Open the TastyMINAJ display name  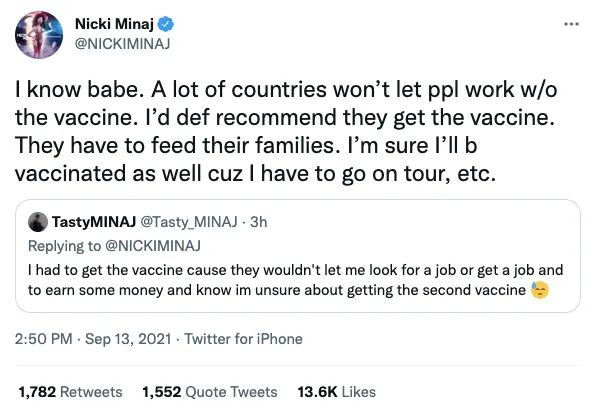[94, 222]
